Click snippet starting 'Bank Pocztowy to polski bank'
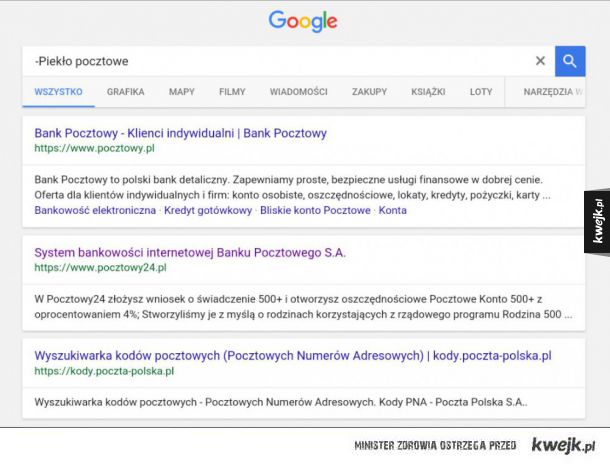 (292, 187)
